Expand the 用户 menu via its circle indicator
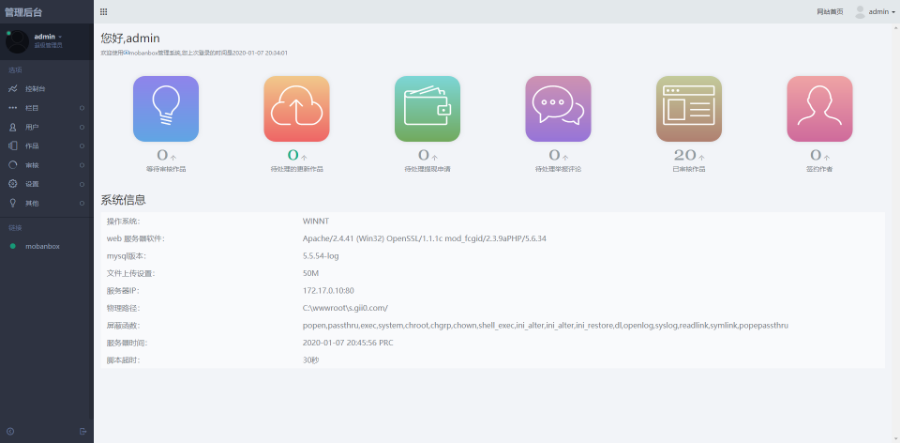900x443 pixels. coord(82,127)
